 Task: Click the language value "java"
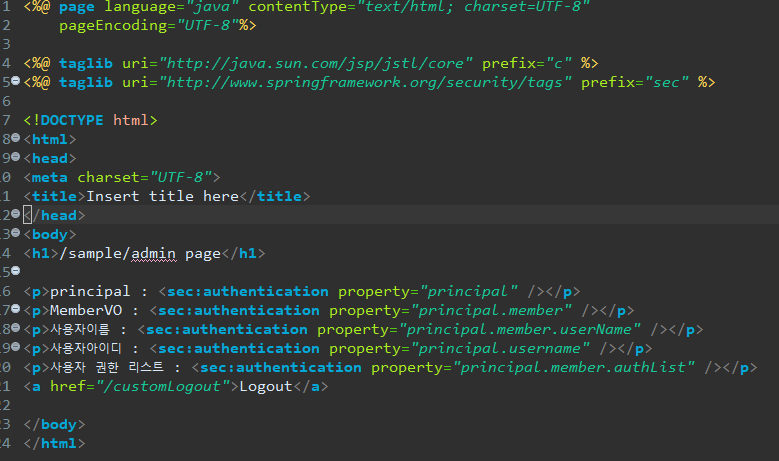[x=212, y=7]
